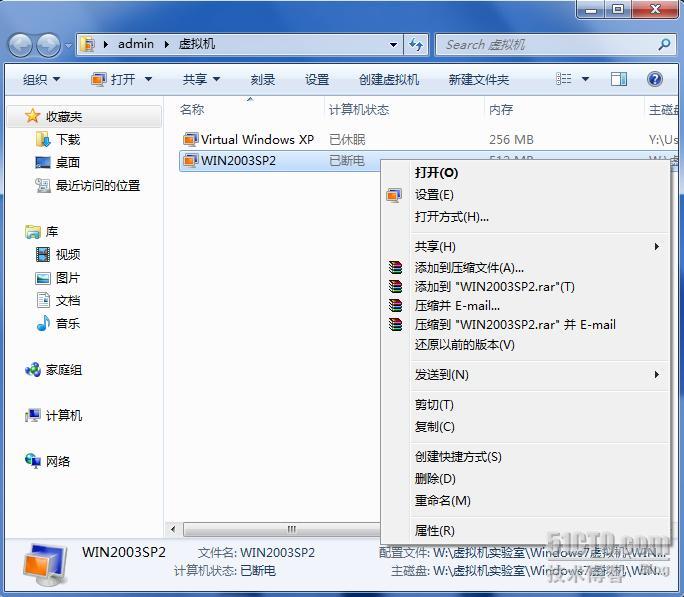The width and height of the screenshot is (684, 597).
Task: Select the WIN2003SP2 machine icon in list
Action: tap(191, 160)
